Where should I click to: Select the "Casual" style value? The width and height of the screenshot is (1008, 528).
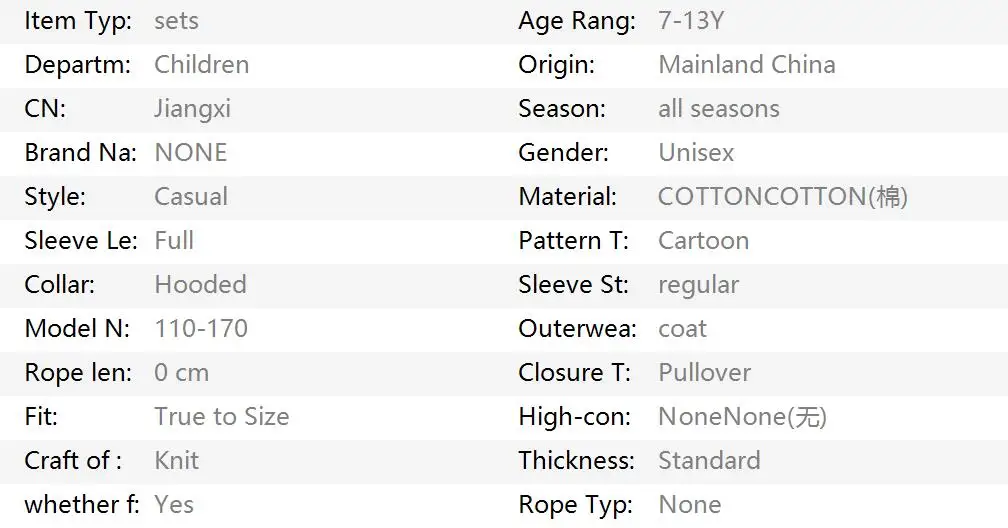(x=190, y=197)
